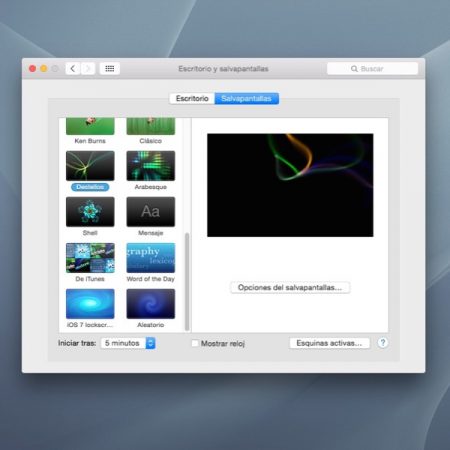Click in the Buscar search field
450x450 pixels.
point(372,69)
